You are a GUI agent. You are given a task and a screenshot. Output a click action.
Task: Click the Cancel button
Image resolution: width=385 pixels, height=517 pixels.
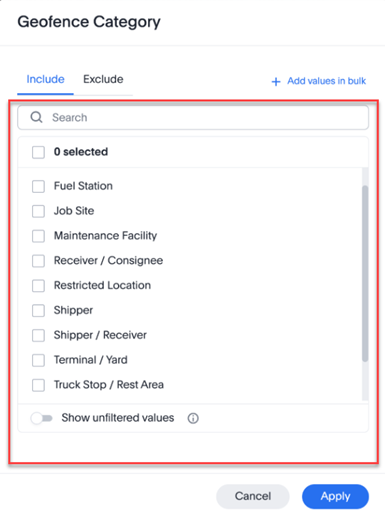[x=253, y=496]
